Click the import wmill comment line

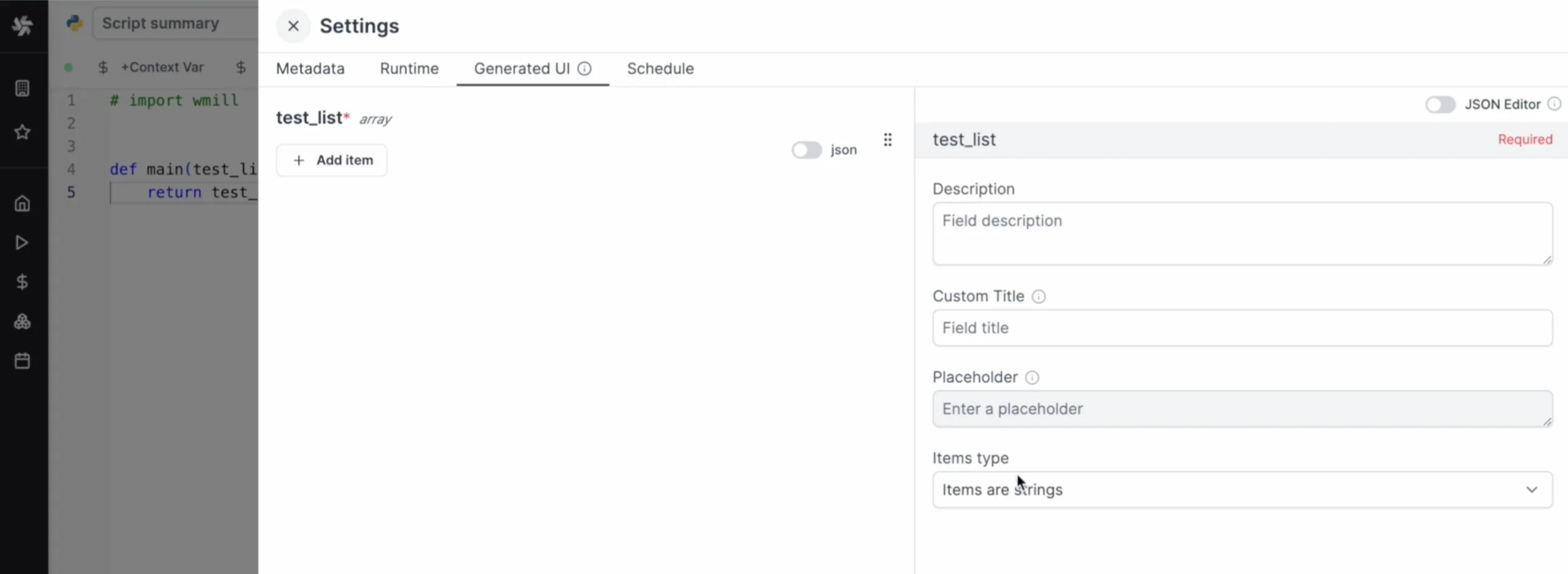click(174, 100)
